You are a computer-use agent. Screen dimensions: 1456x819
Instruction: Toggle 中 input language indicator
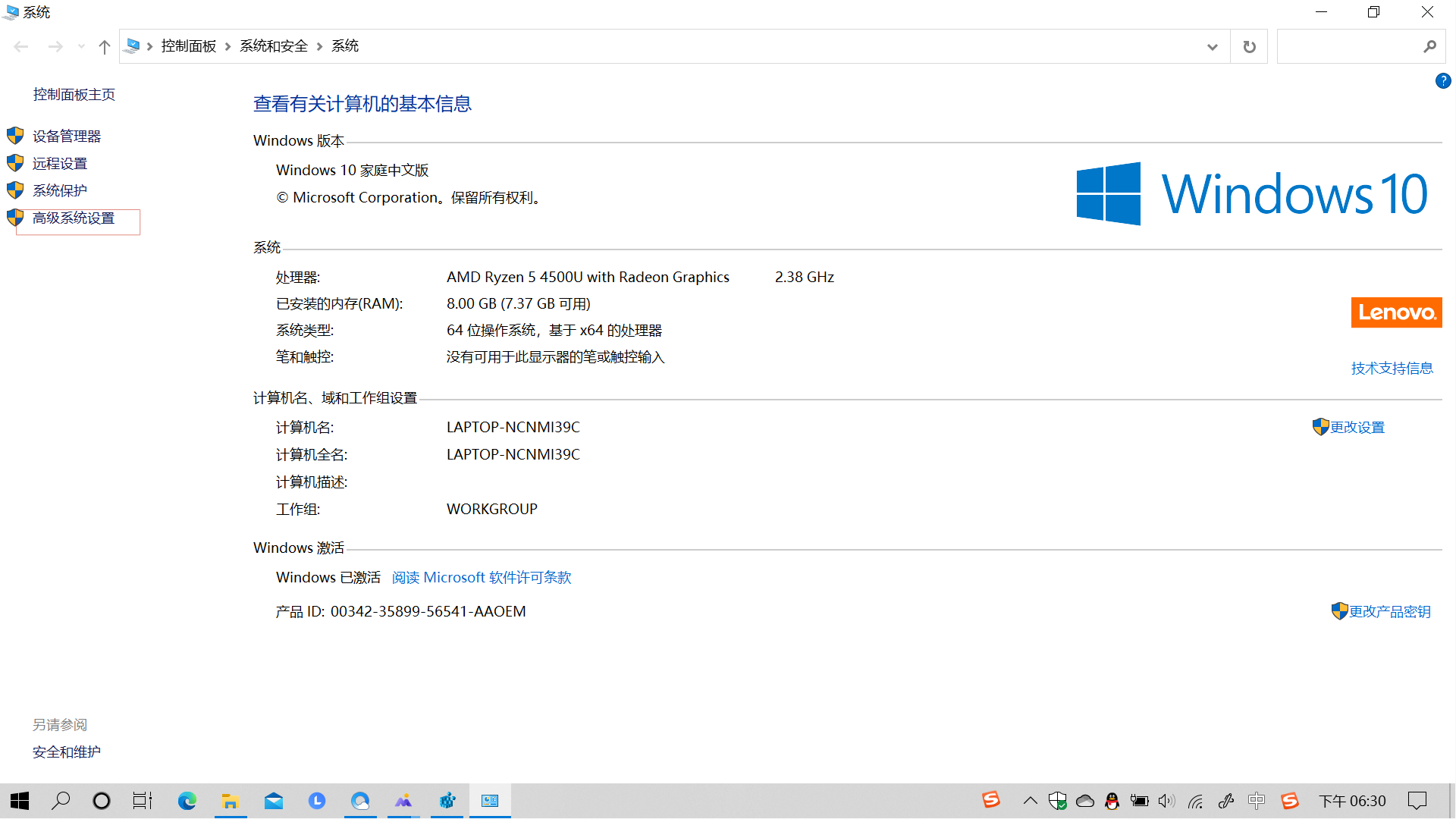pyautogui.click(x=1257, y=801)
